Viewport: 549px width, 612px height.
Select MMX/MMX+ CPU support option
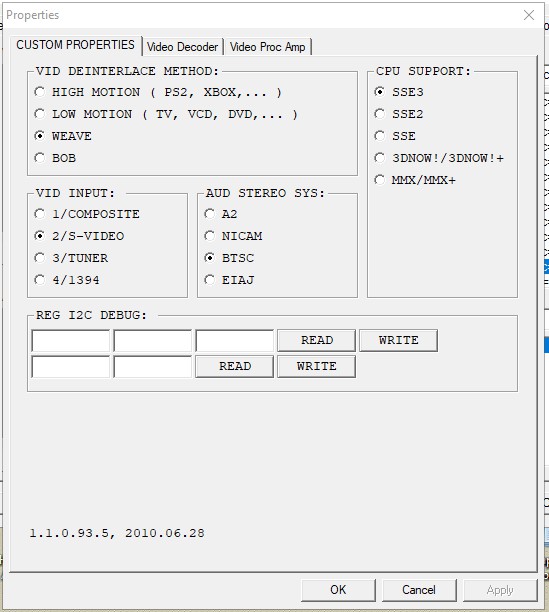(380, 180)
